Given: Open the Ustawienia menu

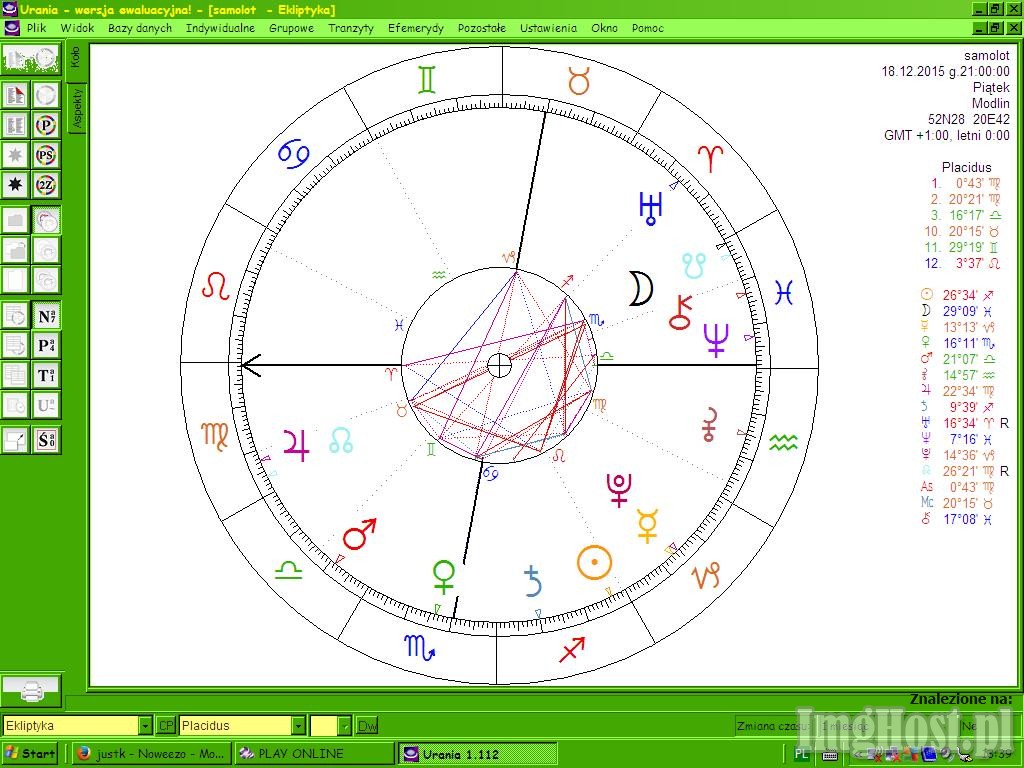Looking at the screenshot, I should (549, 28).
